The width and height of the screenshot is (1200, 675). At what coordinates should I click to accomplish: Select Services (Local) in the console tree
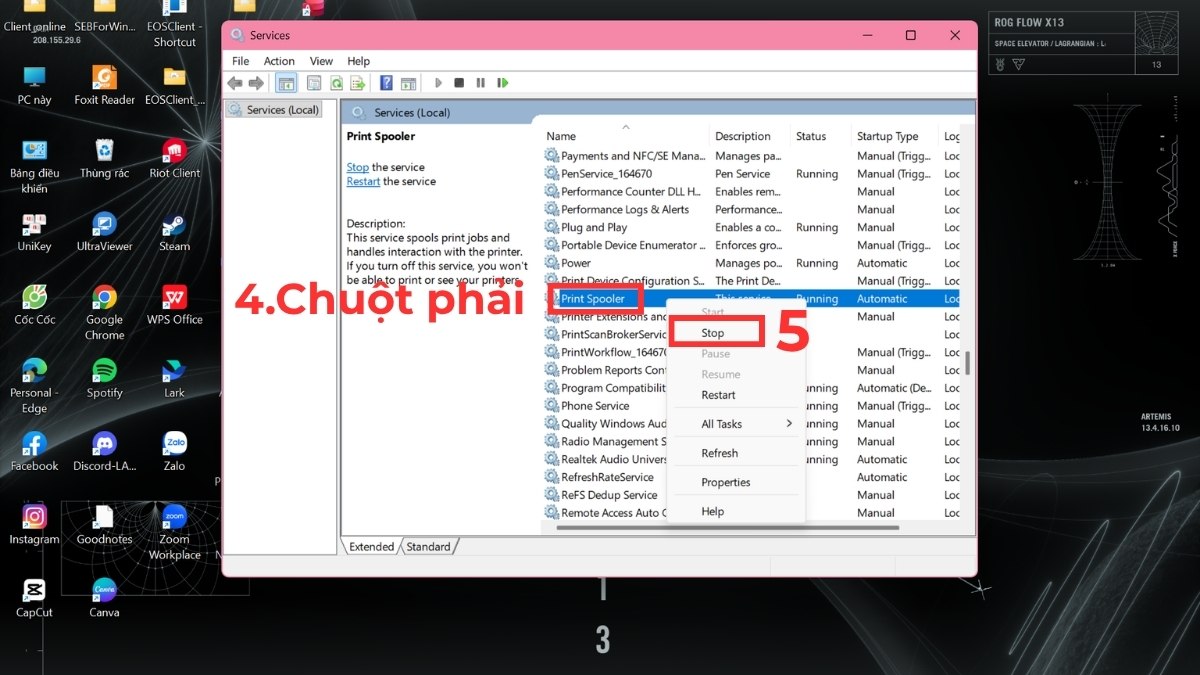274,110
